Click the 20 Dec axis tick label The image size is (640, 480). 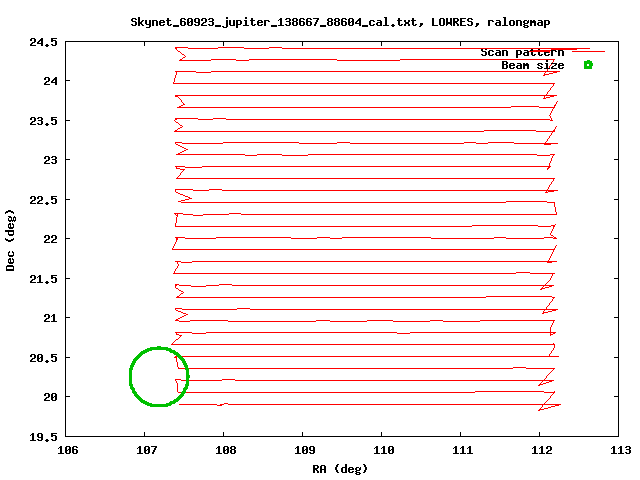point(50,397)
